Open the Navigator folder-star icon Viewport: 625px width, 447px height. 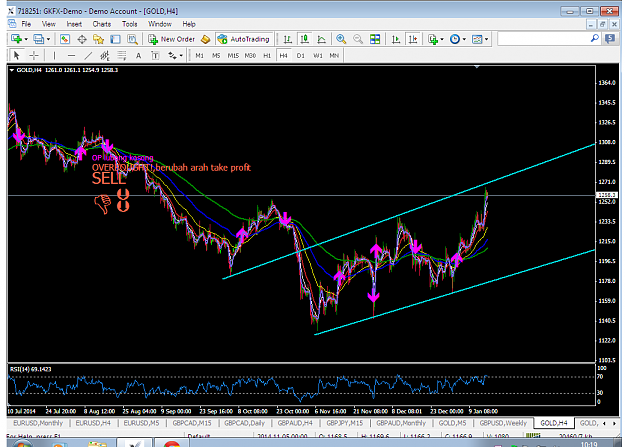coord(98,39)
